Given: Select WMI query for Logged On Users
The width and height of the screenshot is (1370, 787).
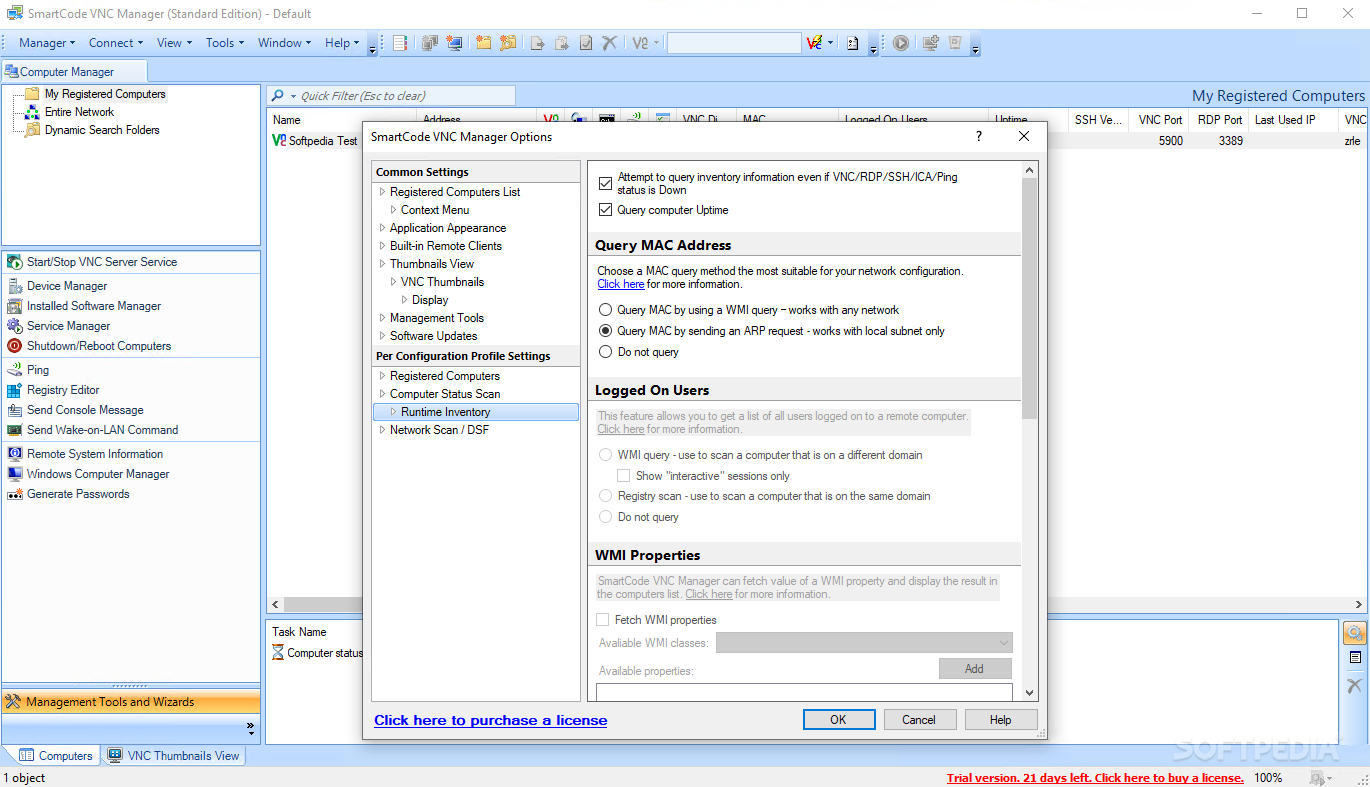Looking at the screenshot, I should (x=605, y=455).
